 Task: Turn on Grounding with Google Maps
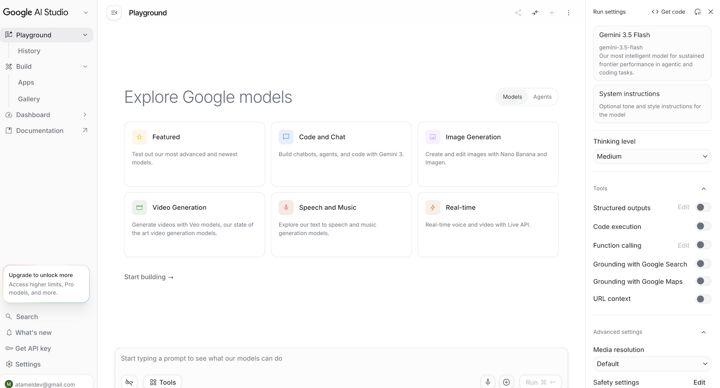[703, 281]
